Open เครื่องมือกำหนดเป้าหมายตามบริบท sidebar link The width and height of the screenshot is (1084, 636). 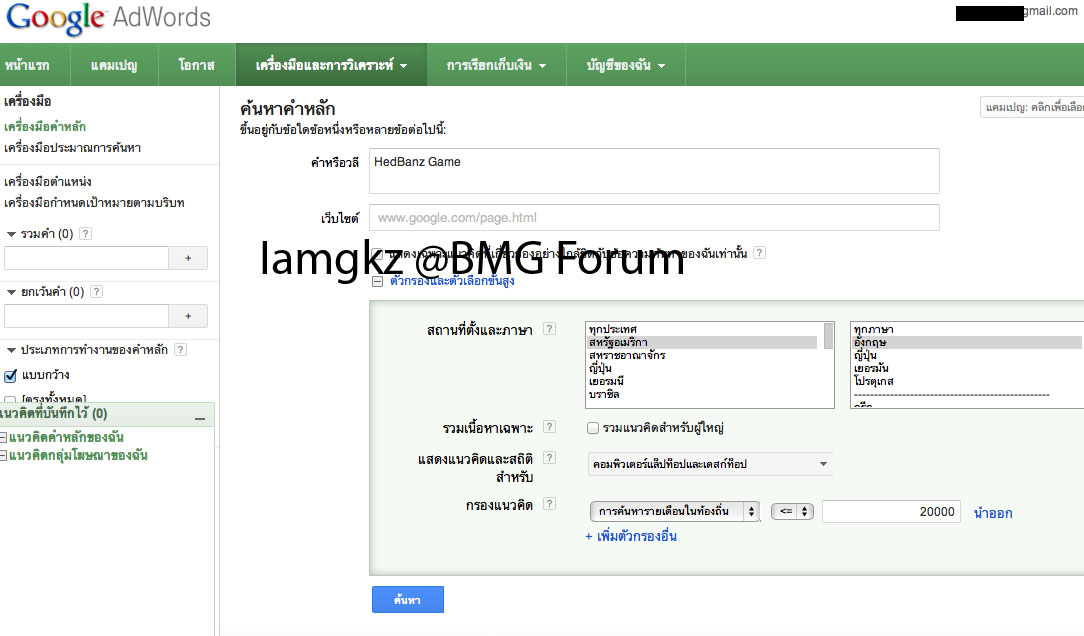coord(94,203)
